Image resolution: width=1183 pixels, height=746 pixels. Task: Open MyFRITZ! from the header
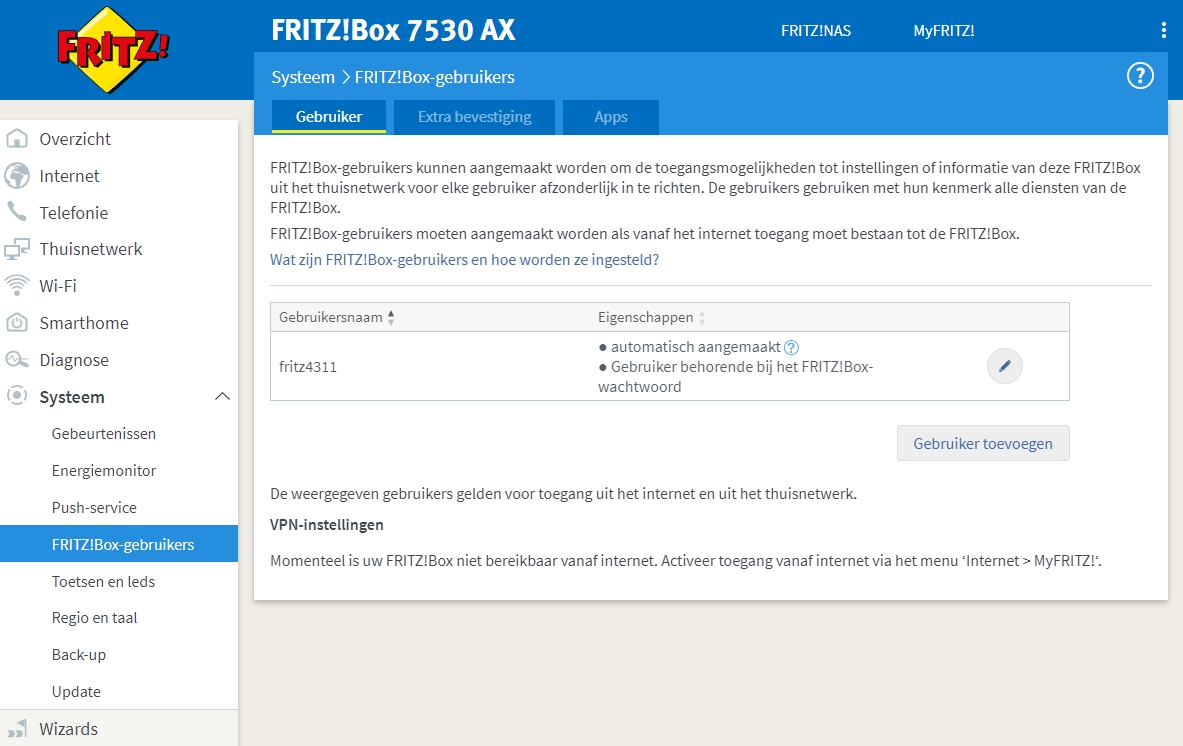point(944,30)
